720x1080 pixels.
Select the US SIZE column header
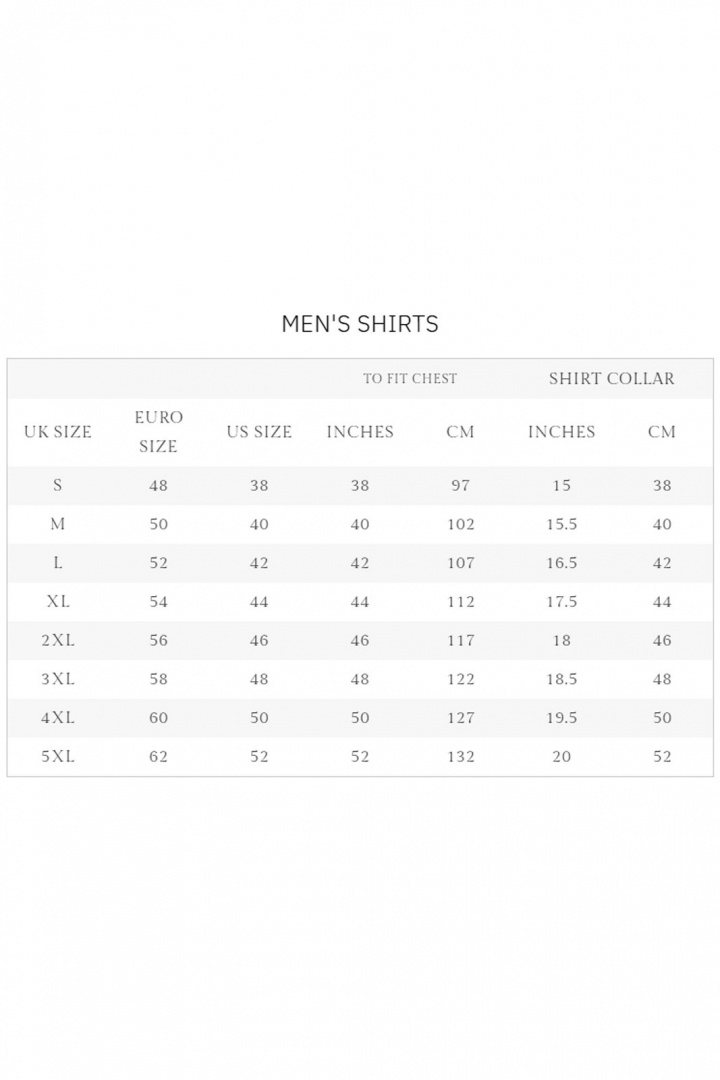[x=259, y=432]
